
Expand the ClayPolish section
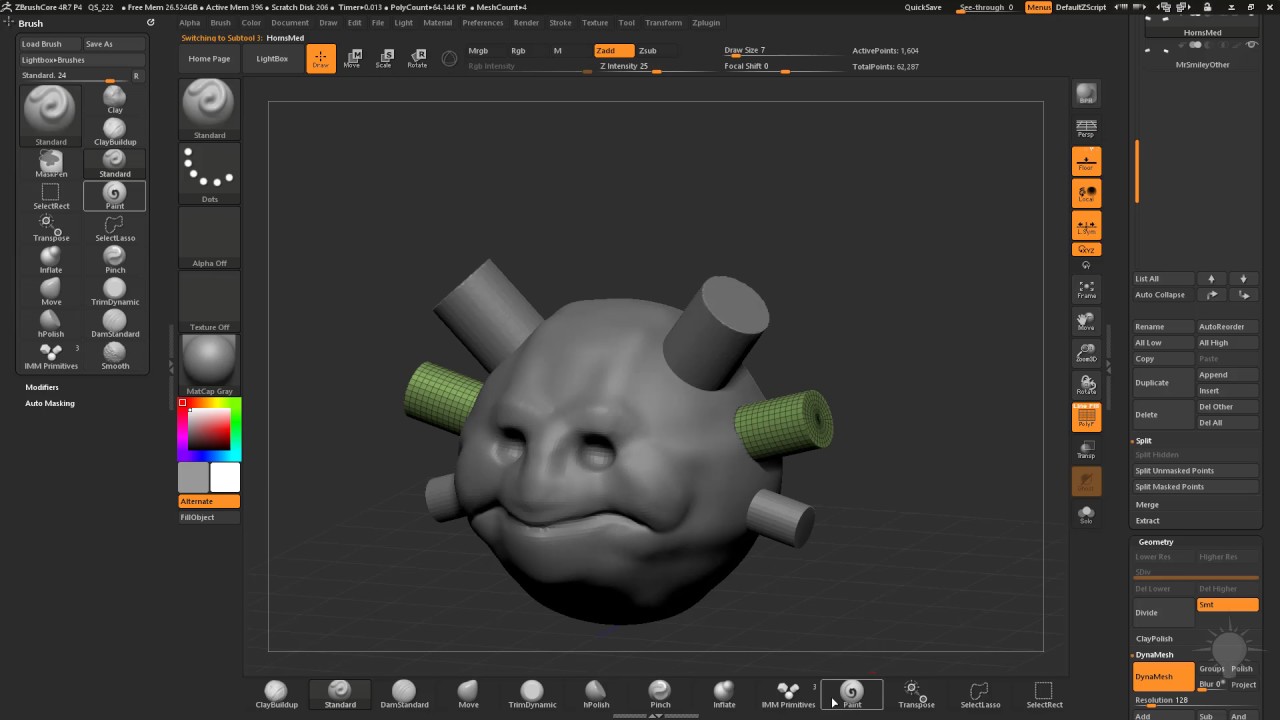click(x=1154, y=638)
